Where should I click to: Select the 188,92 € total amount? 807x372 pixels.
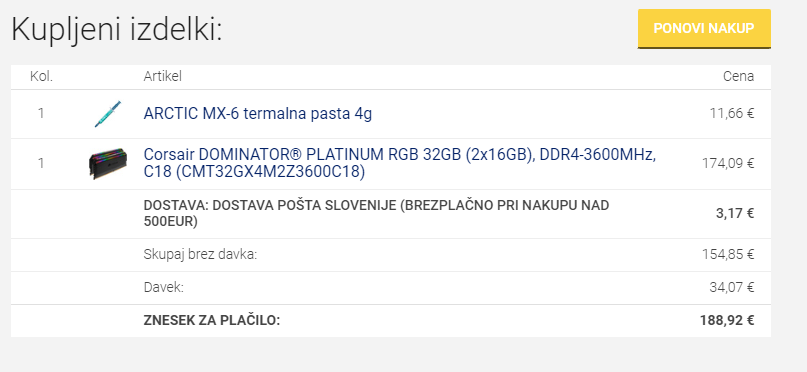pos(727,321)
